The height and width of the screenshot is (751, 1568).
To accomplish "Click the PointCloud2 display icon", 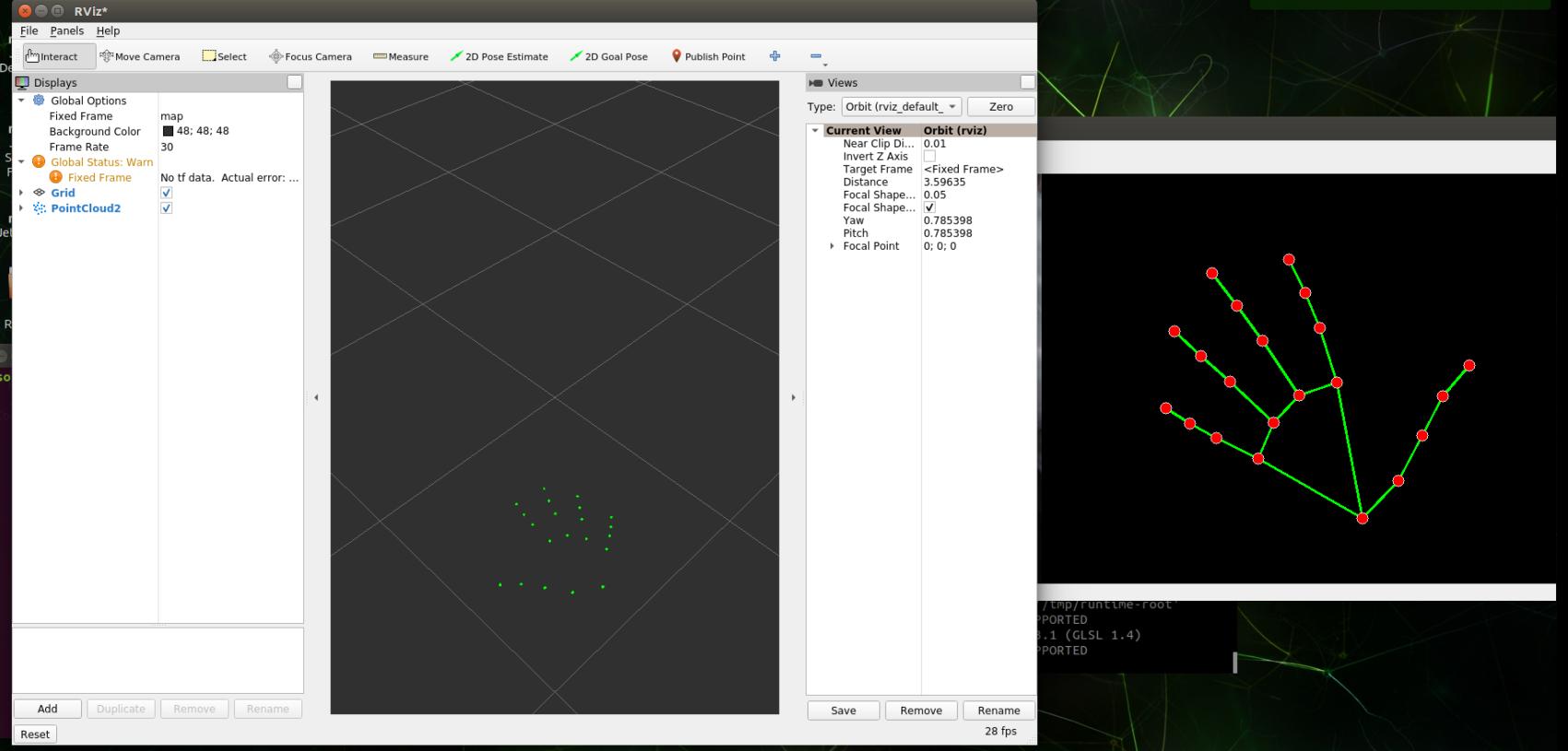I will point(39,208).
